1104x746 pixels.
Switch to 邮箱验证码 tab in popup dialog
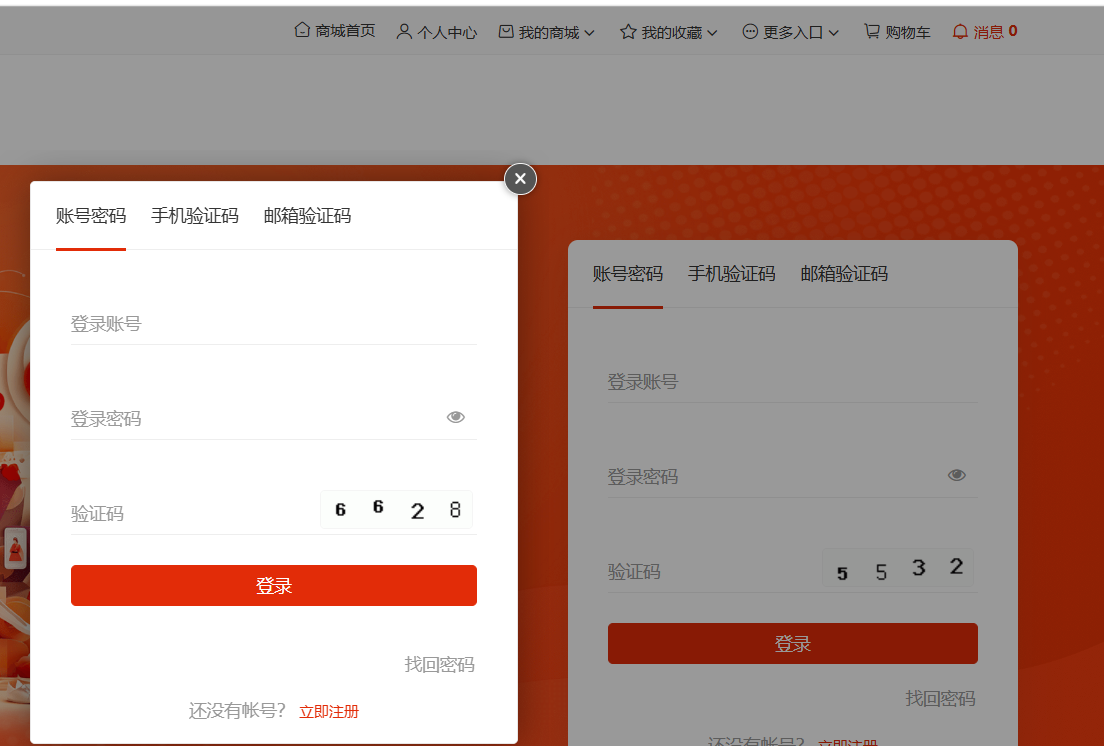(x=307, y=215)
